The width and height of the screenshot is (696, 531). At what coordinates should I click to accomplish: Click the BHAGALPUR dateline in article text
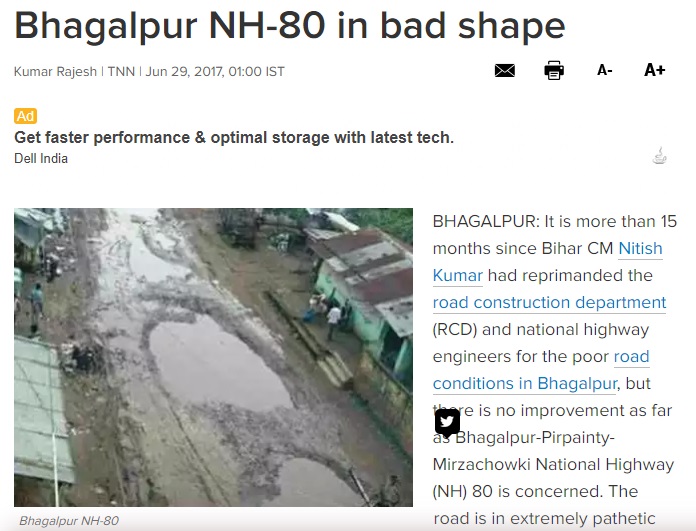click(486, 221)
